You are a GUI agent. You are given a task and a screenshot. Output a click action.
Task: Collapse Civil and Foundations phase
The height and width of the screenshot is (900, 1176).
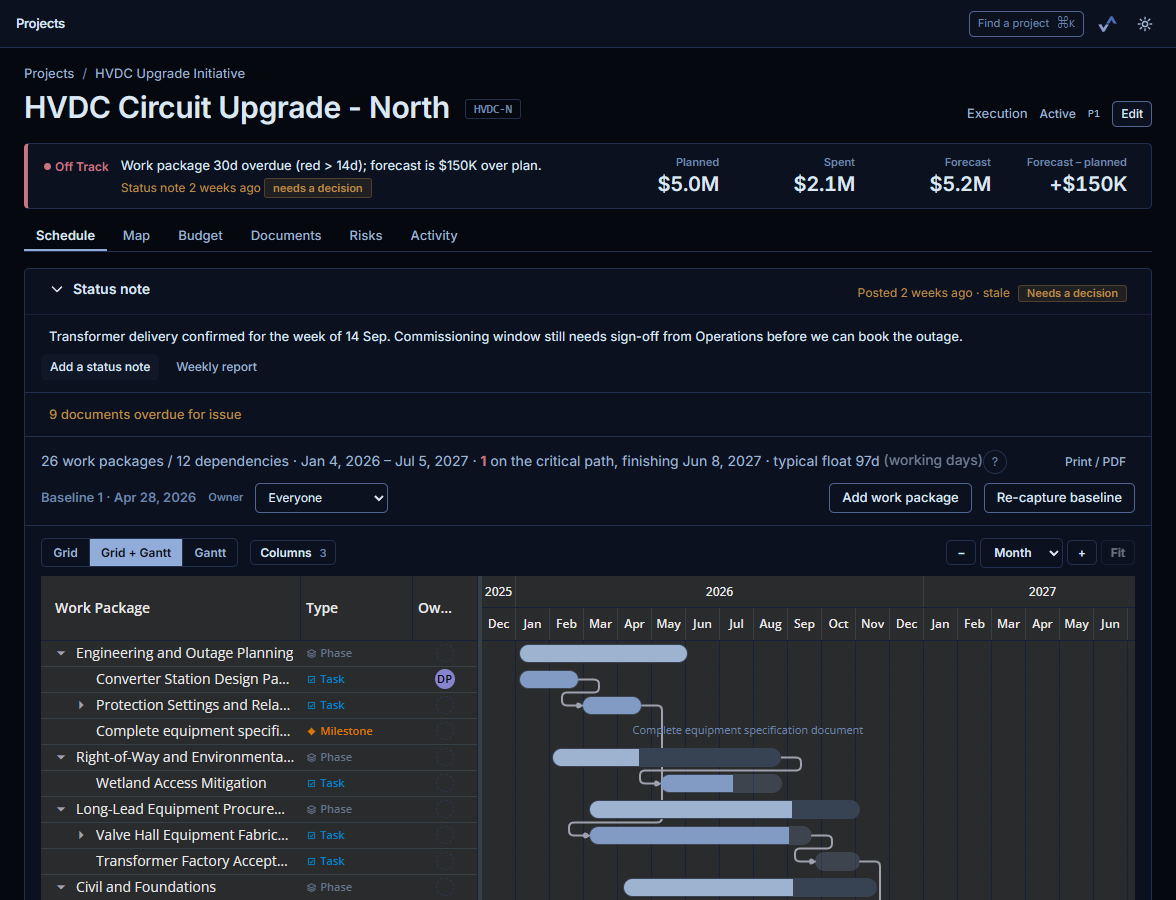61,887
